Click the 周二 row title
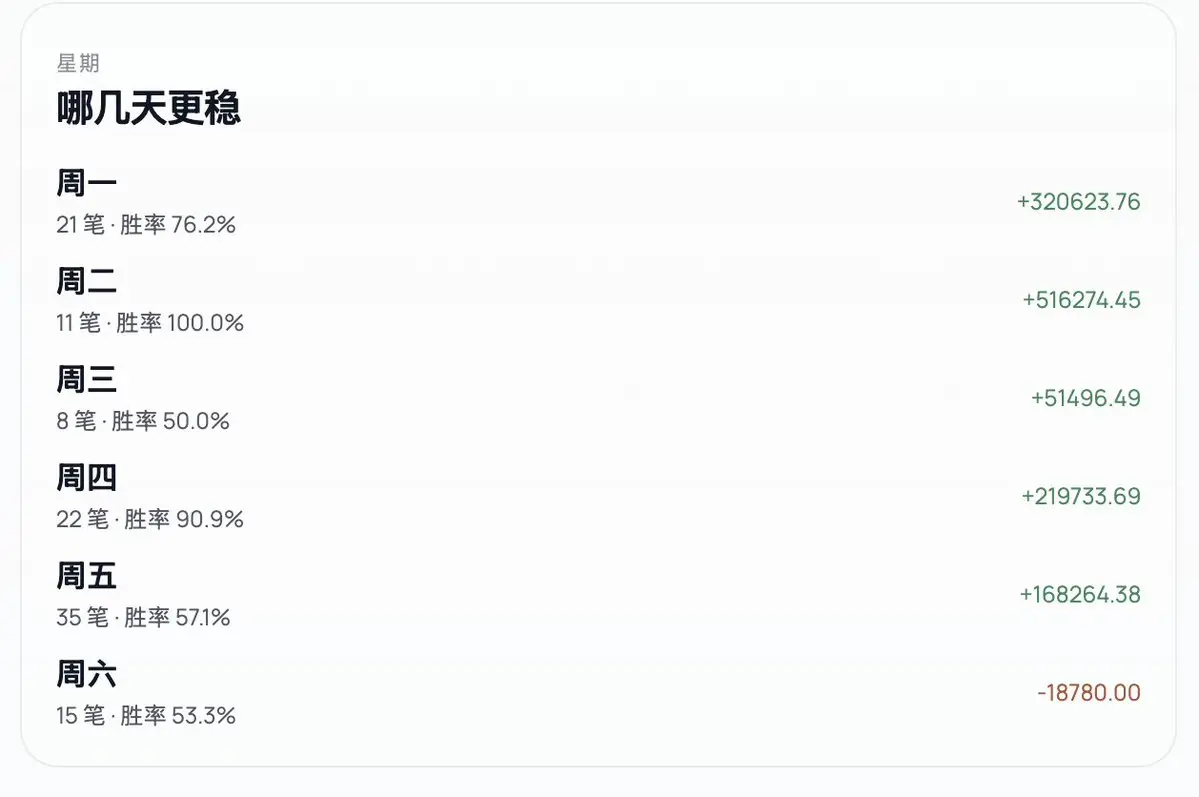Image resolution: width=1199 pixels, height=797 pixels. click(x=86, y=282)
